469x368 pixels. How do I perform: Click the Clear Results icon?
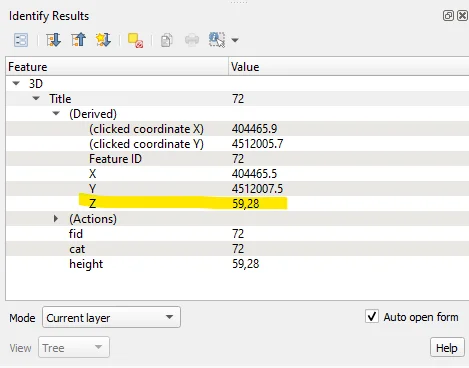135,40
